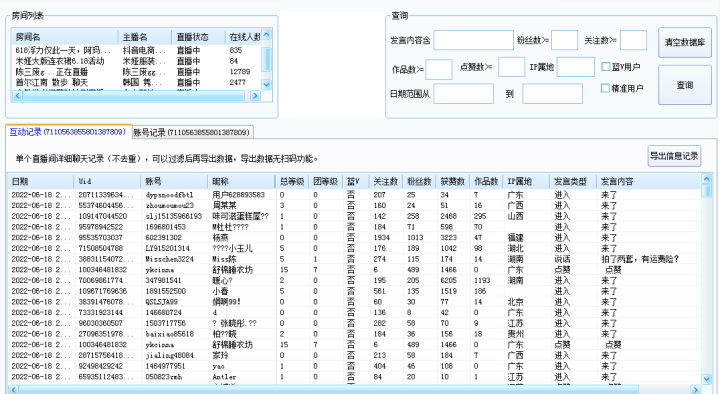This screenshot has width=720, height=394.
Task: Click the 清空数据库 button
Action: pos(685,42)
